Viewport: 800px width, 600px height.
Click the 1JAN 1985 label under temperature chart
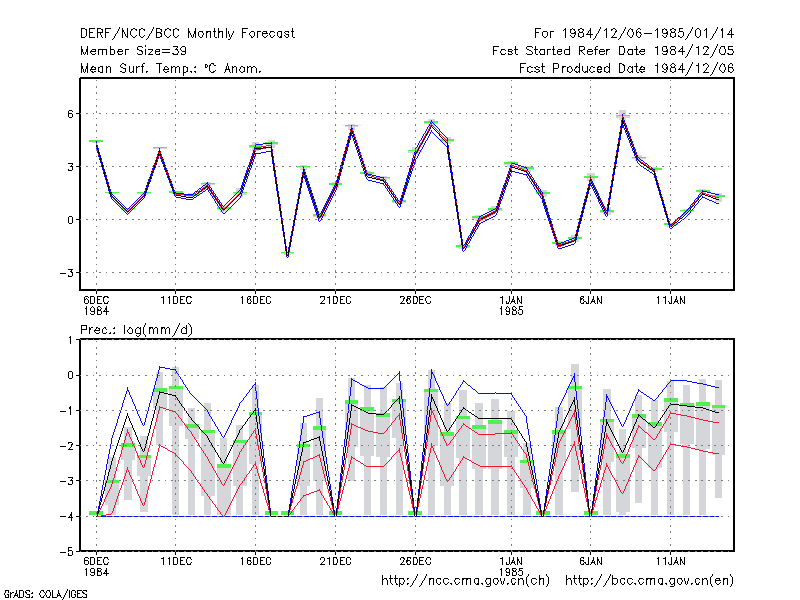coord(511,305)
